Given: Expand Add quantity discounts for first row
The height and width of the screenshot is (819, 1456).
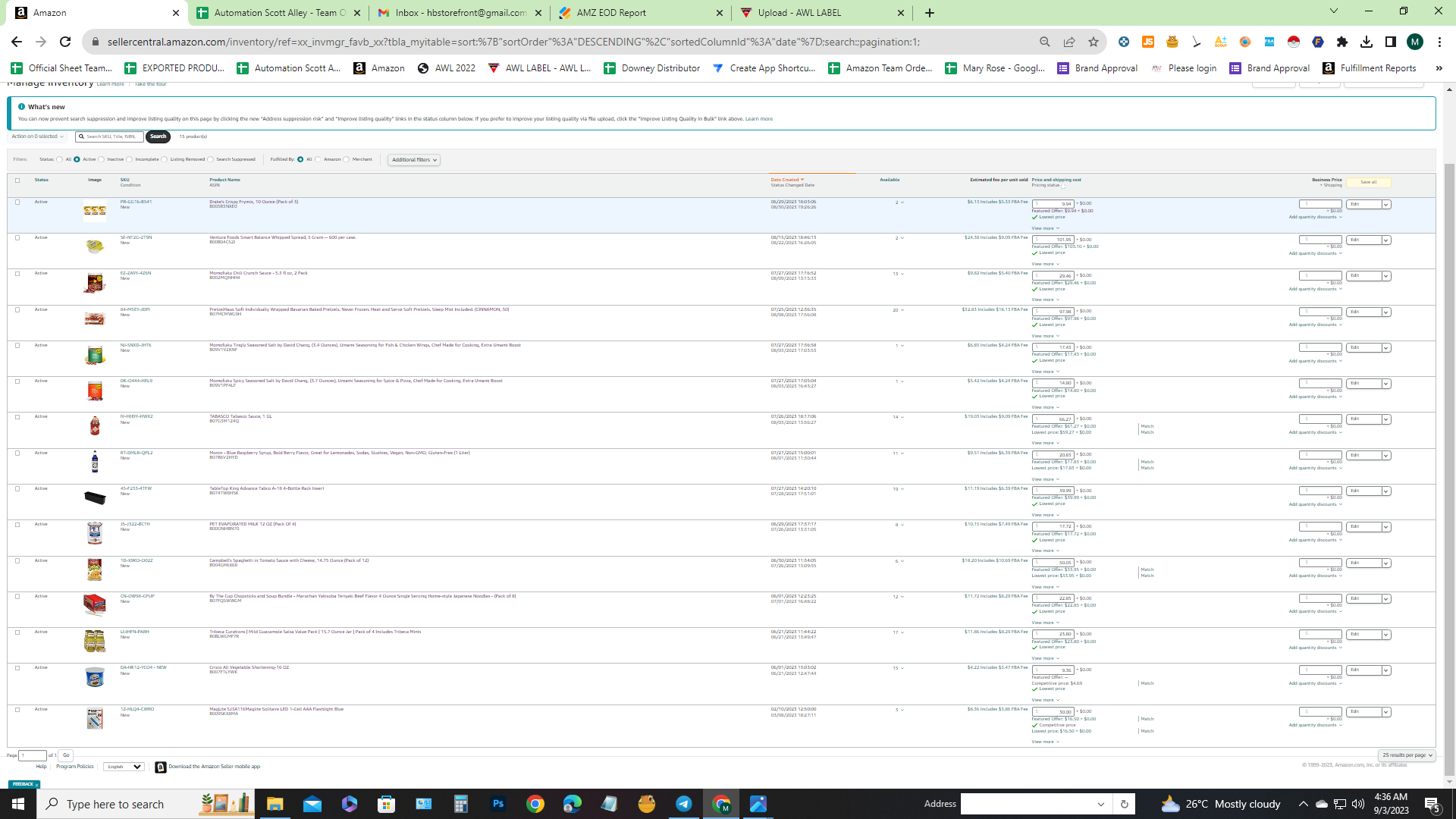Looking at the screenshot, I should 1316,217.
